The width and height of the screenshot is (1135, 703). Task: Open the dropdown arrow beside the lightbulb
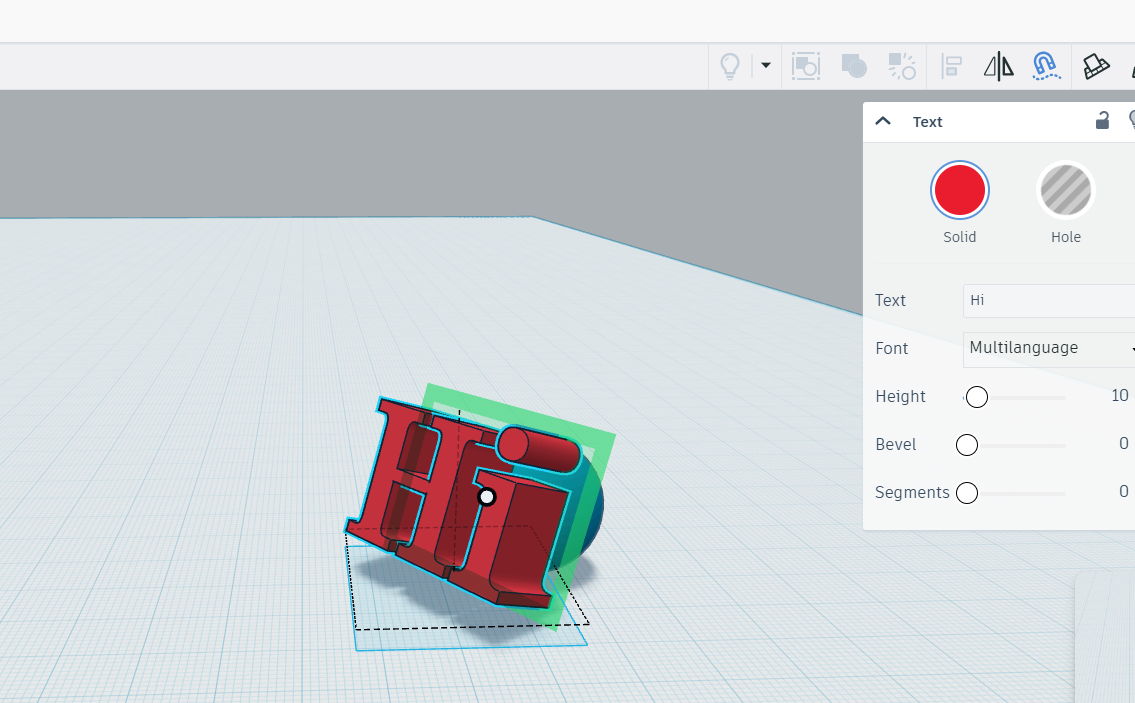pyautogui.click(x=766, y=66)
